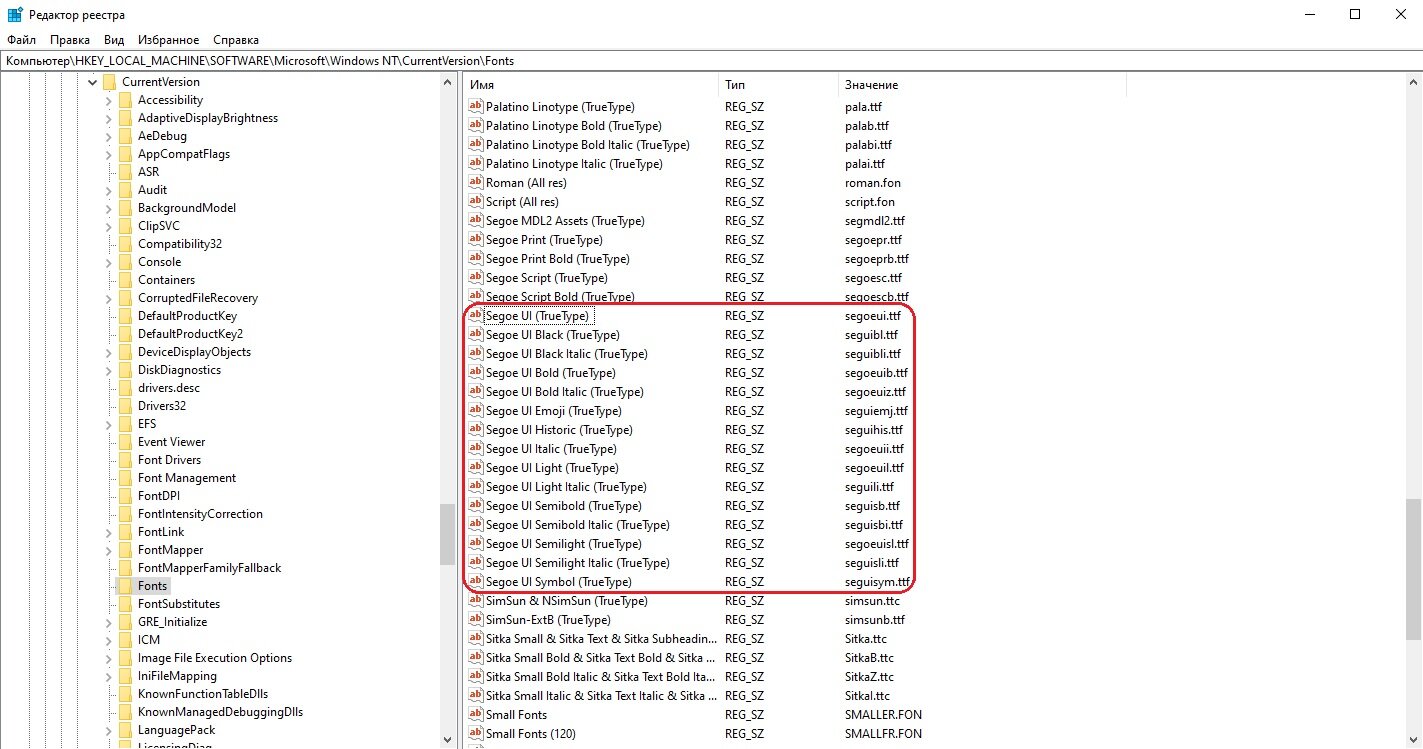The height and width of the screenshot is (749, 1423).
Task: Click the tree pane scroll-down arrow
Action: tap(448, 740)
